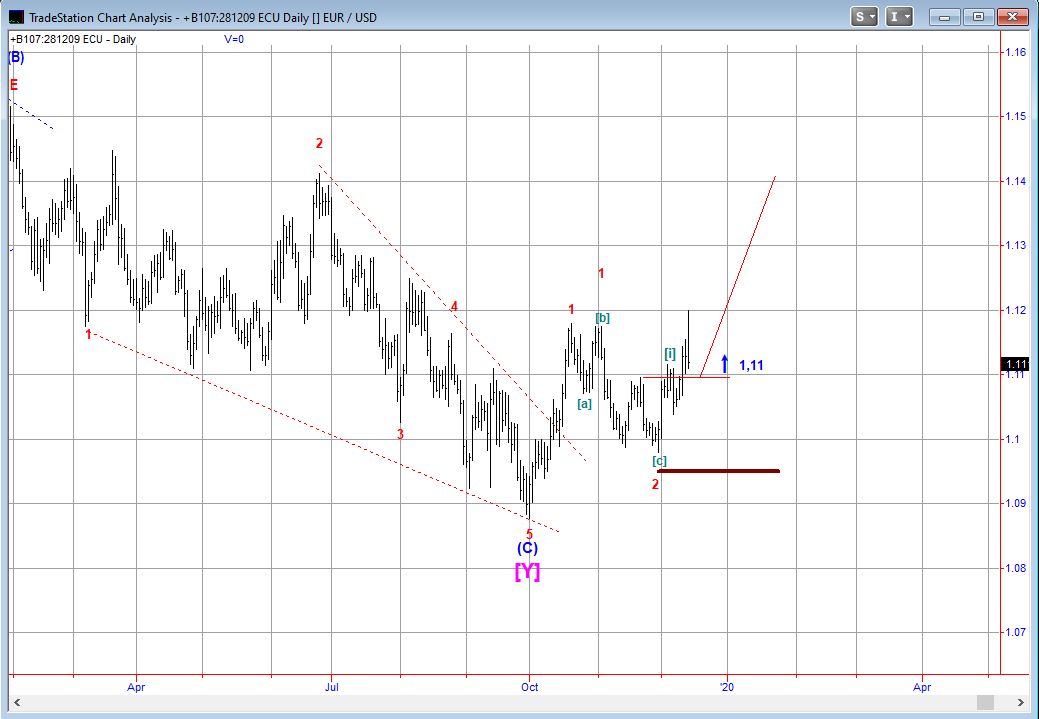Click the 1.08 price axis label

(1016, 569)
